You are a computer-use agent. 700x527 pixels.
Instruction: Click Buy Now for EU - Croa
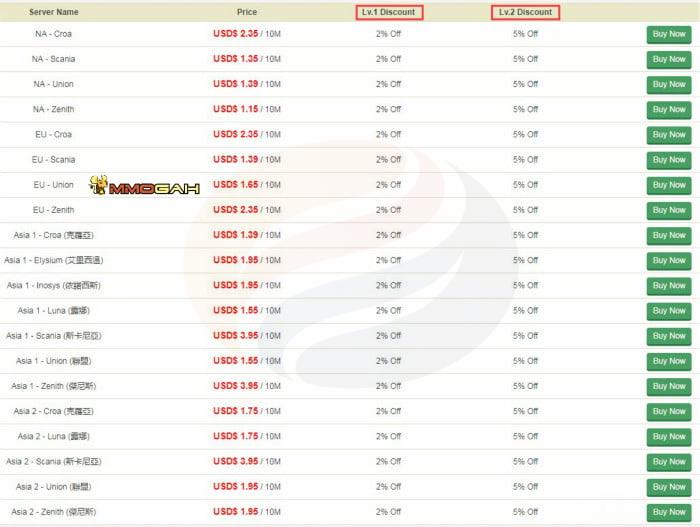point(668,135)
